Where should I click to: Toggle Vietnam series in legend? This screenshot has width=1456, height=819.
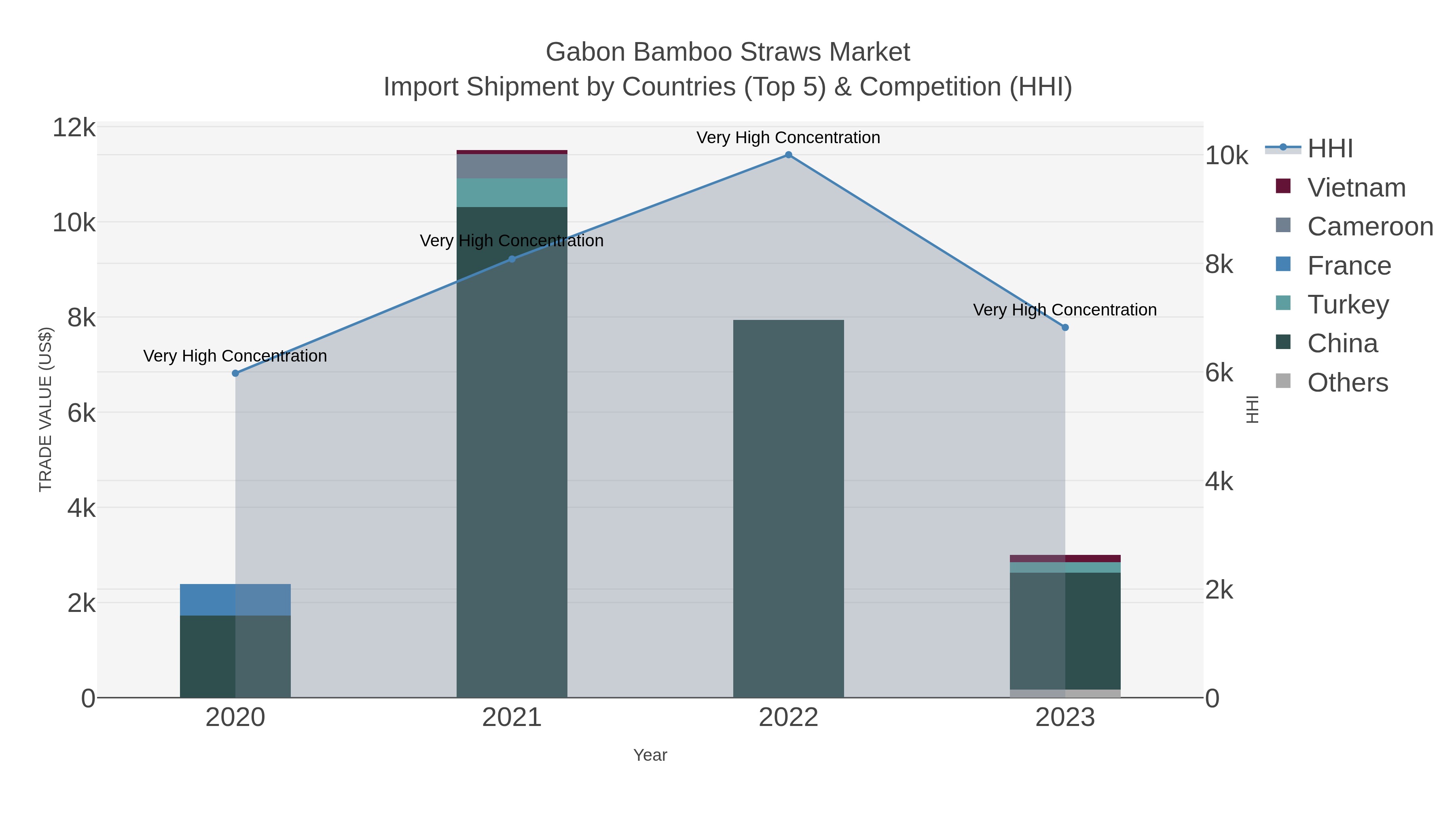click(1341, 187)
